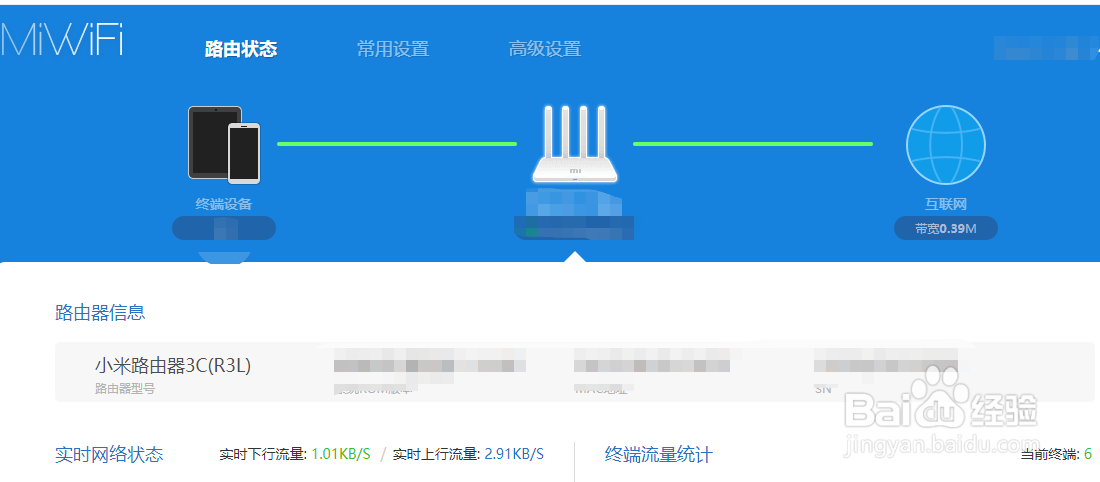Select the 小米路由器3C(R3L) model text
The image size is (1100, 482).
(173, 366)
